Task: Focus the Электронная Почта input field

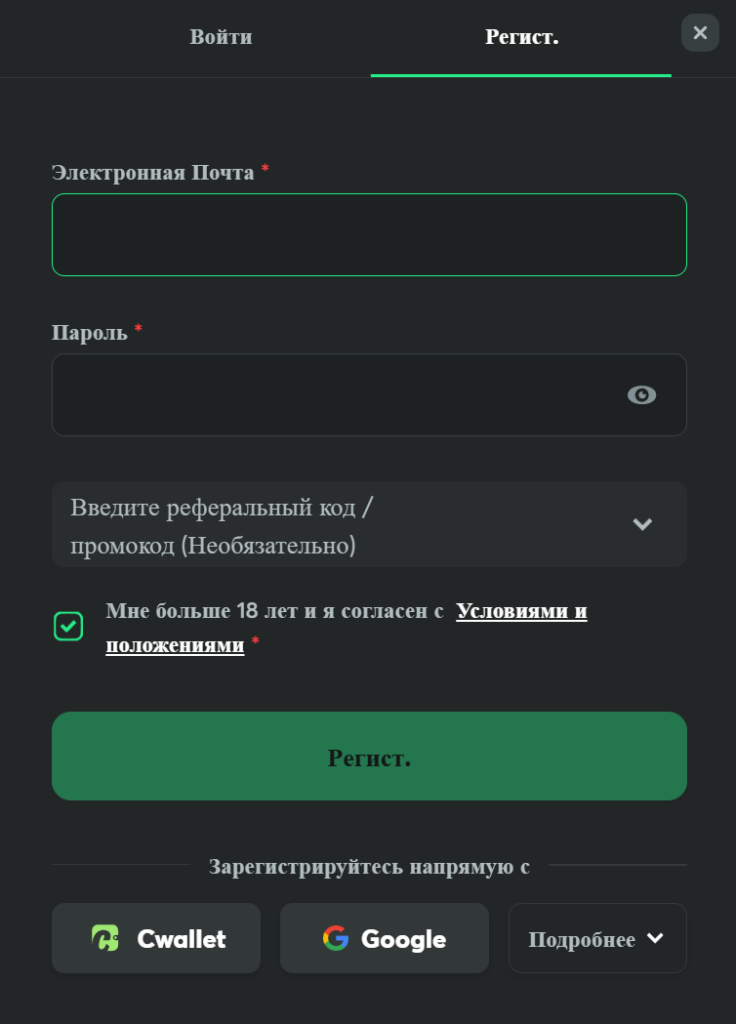Action: tap(369, 234)
